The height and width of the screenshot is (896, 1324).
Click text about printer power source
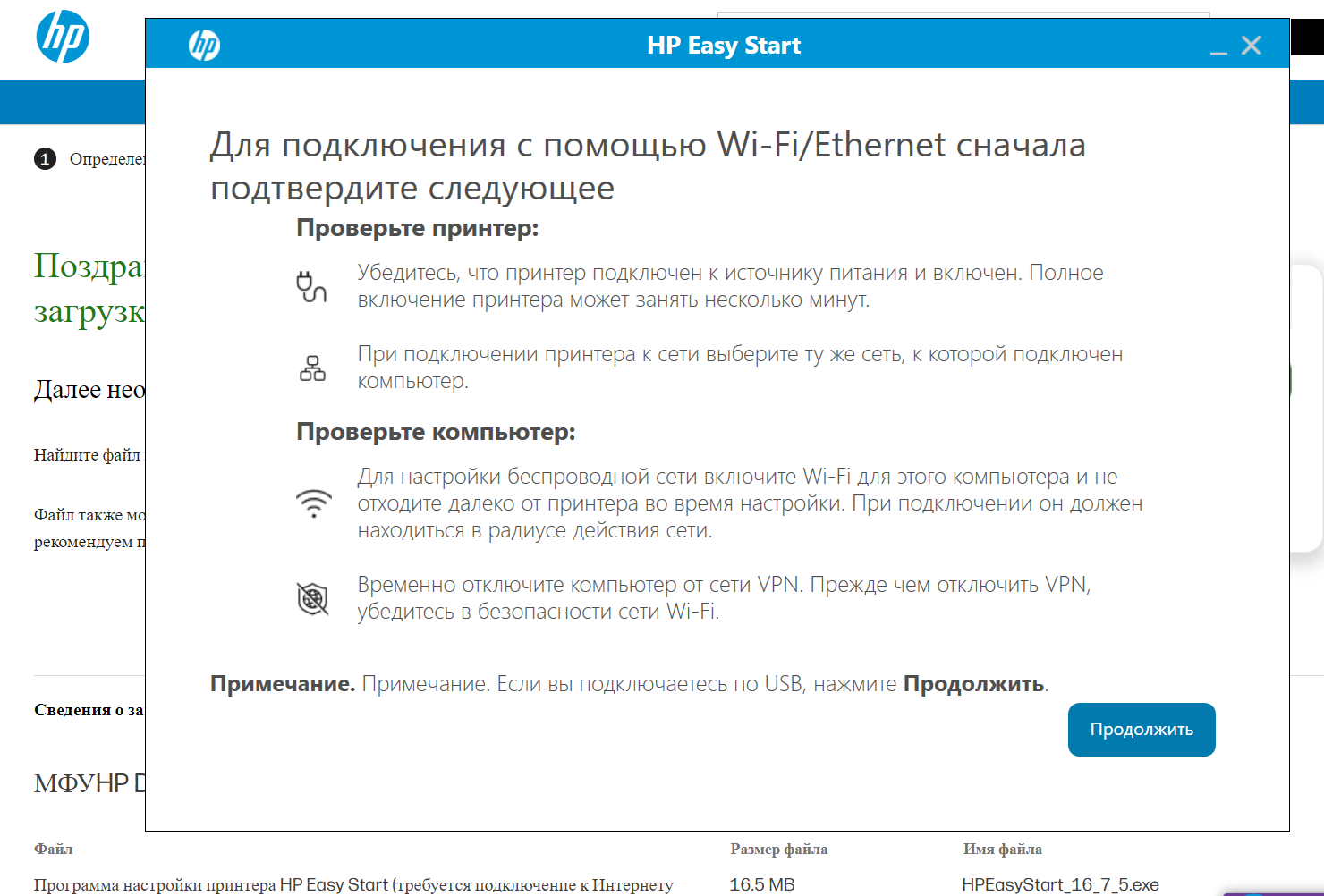click(x=730, y=286)
